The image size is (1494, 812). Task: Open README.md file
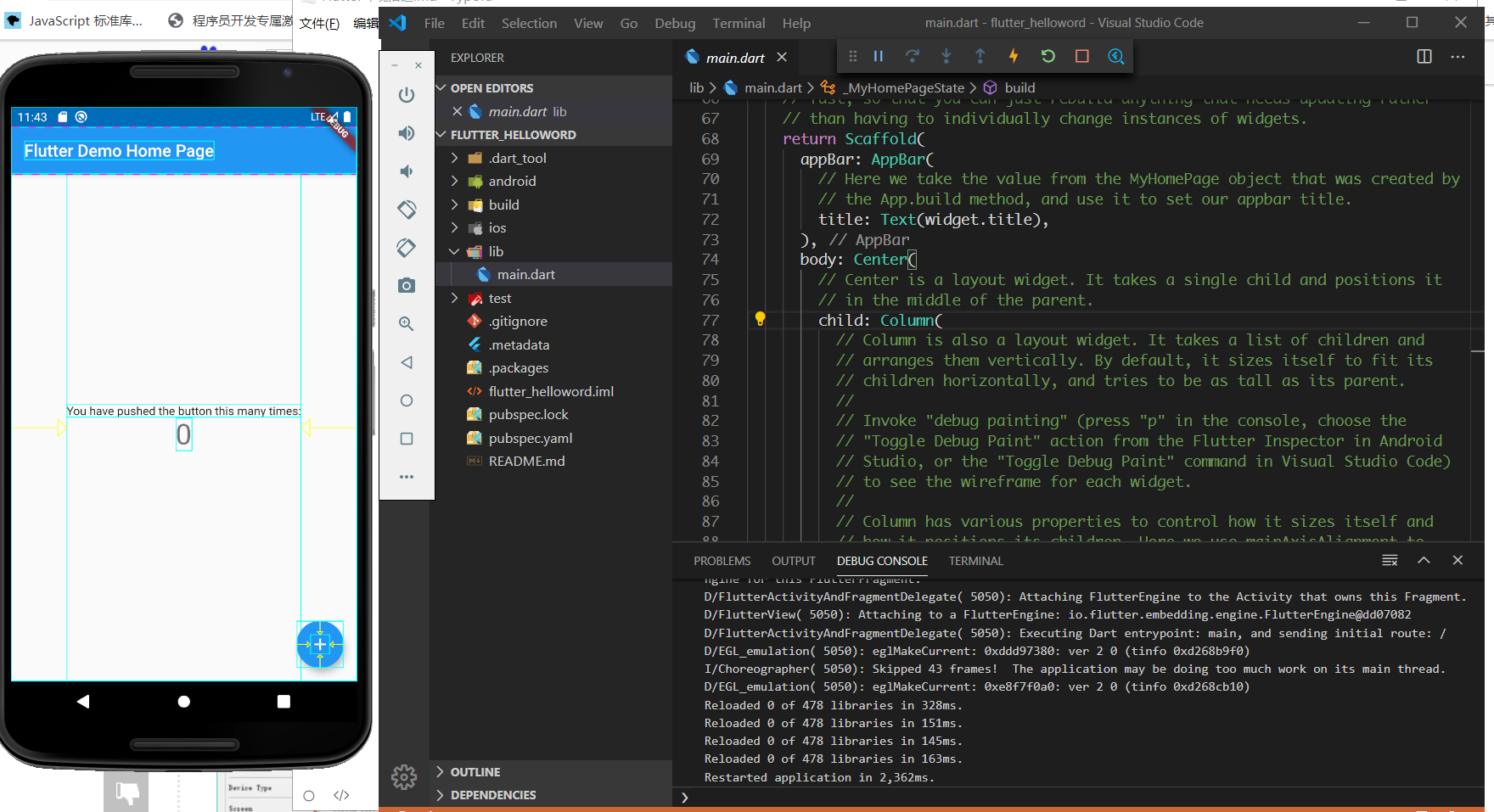coord(553,461)
